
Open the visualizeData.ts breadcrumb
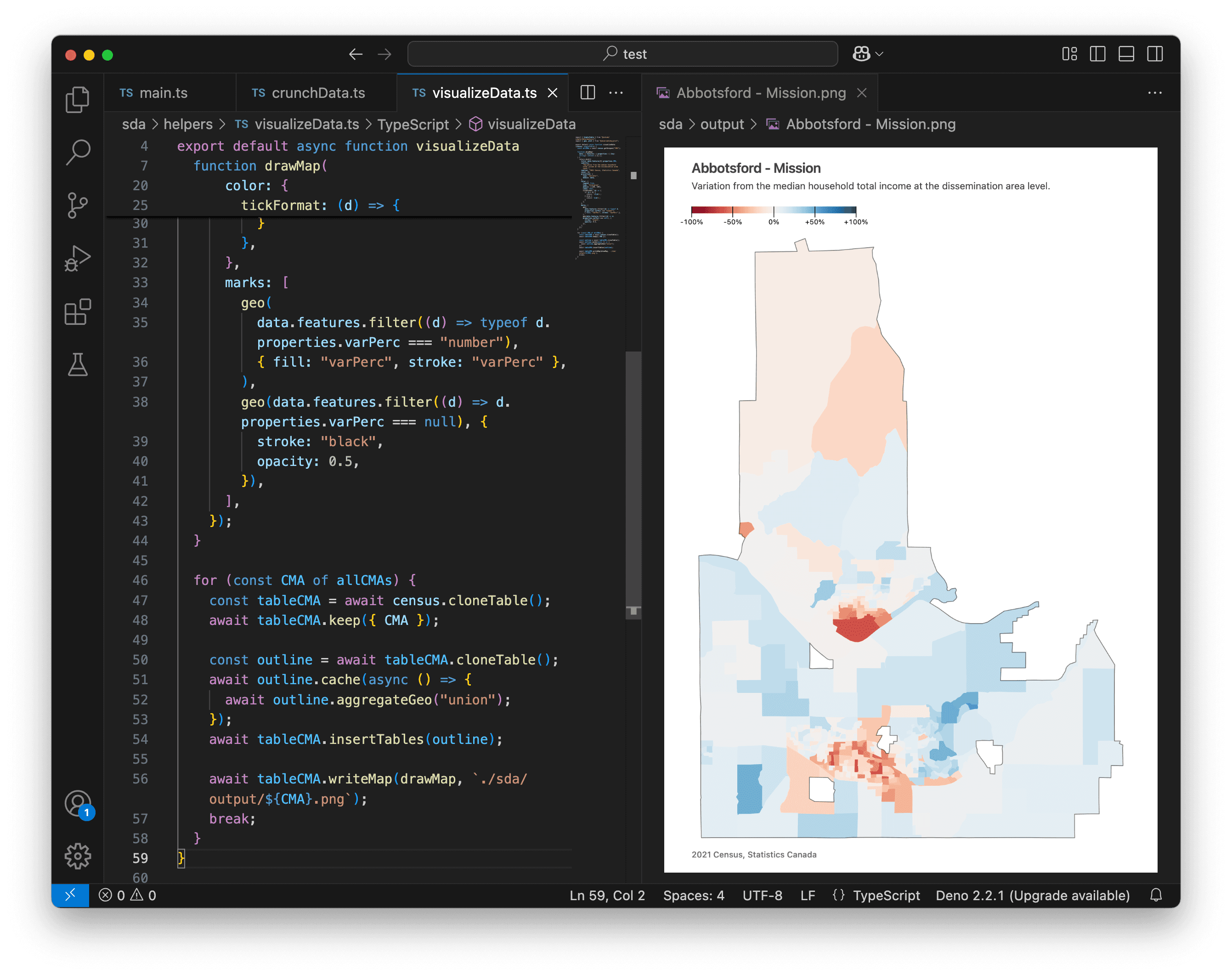[x=297, y=124]
